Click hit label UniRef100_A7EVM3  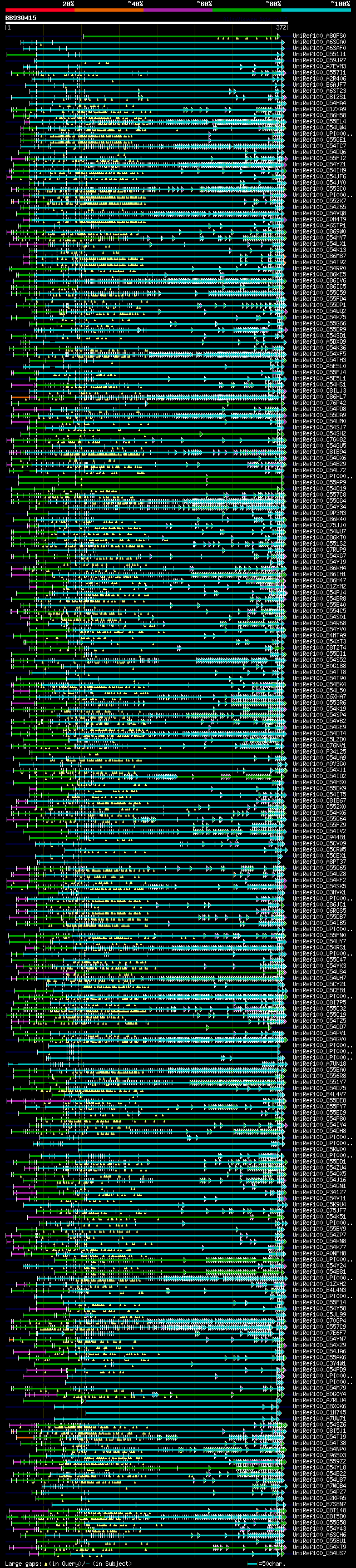pyautogui.click(x=319, y=66)
